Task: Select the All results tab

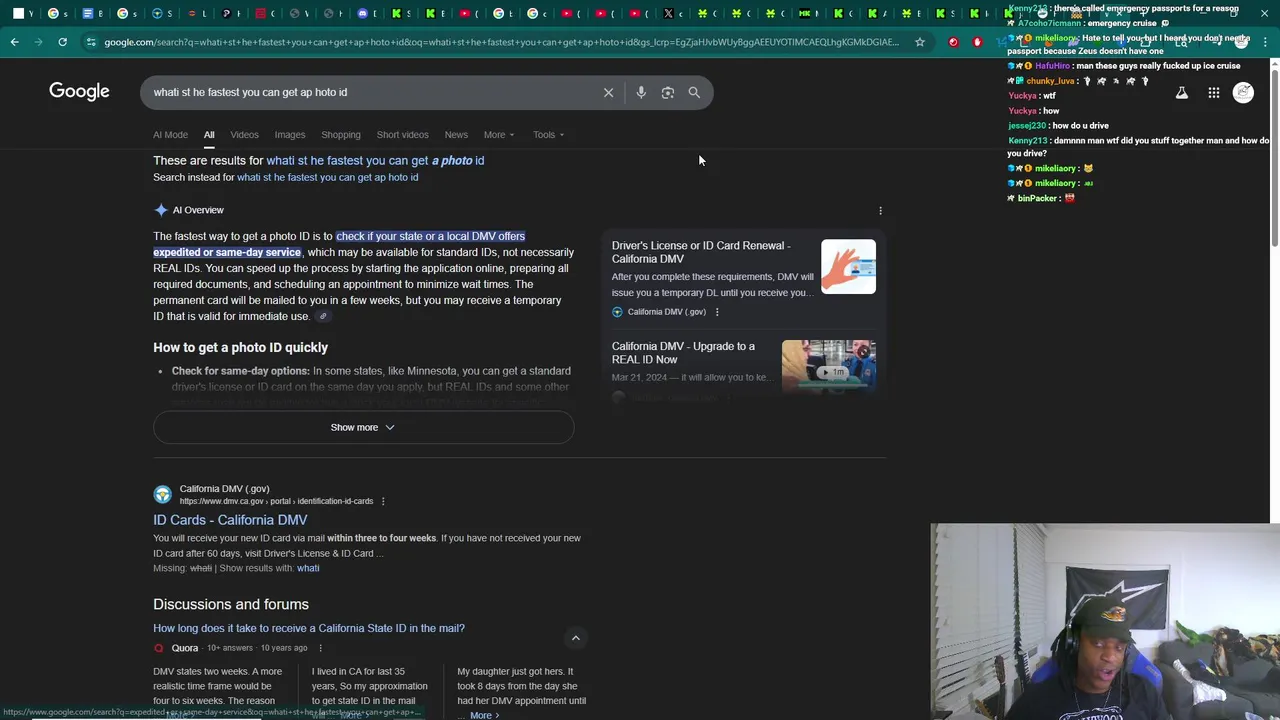Action: (209, 135)
